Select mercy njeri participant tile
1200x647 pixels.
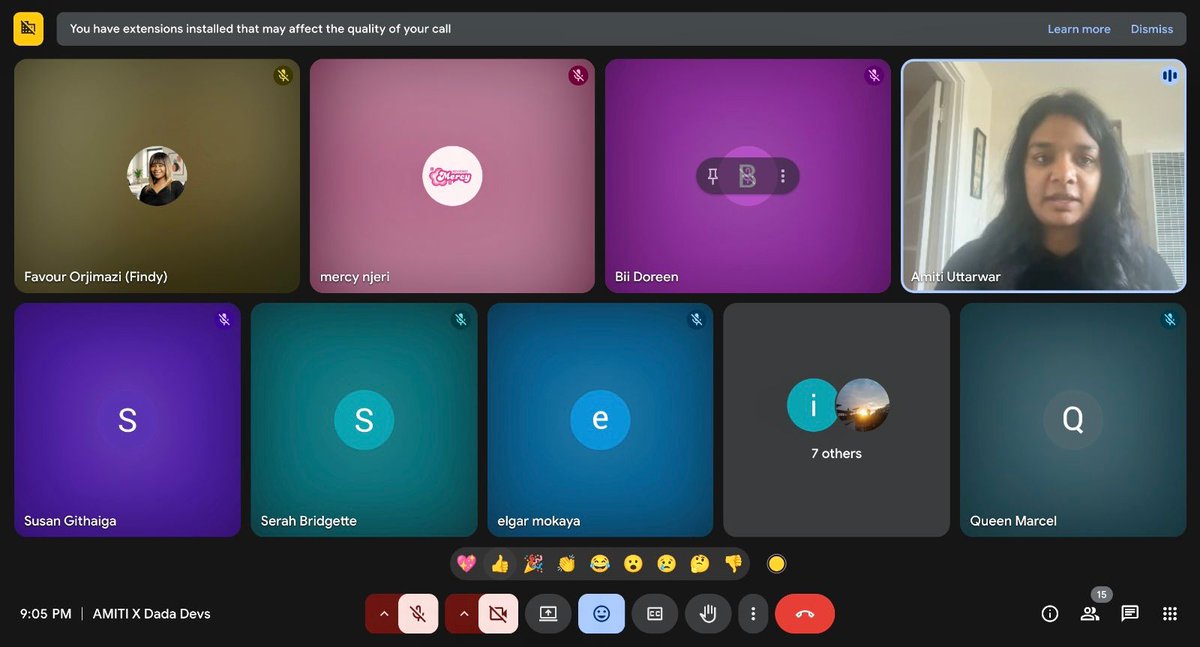pyautogui.click(x=452, y=176)
